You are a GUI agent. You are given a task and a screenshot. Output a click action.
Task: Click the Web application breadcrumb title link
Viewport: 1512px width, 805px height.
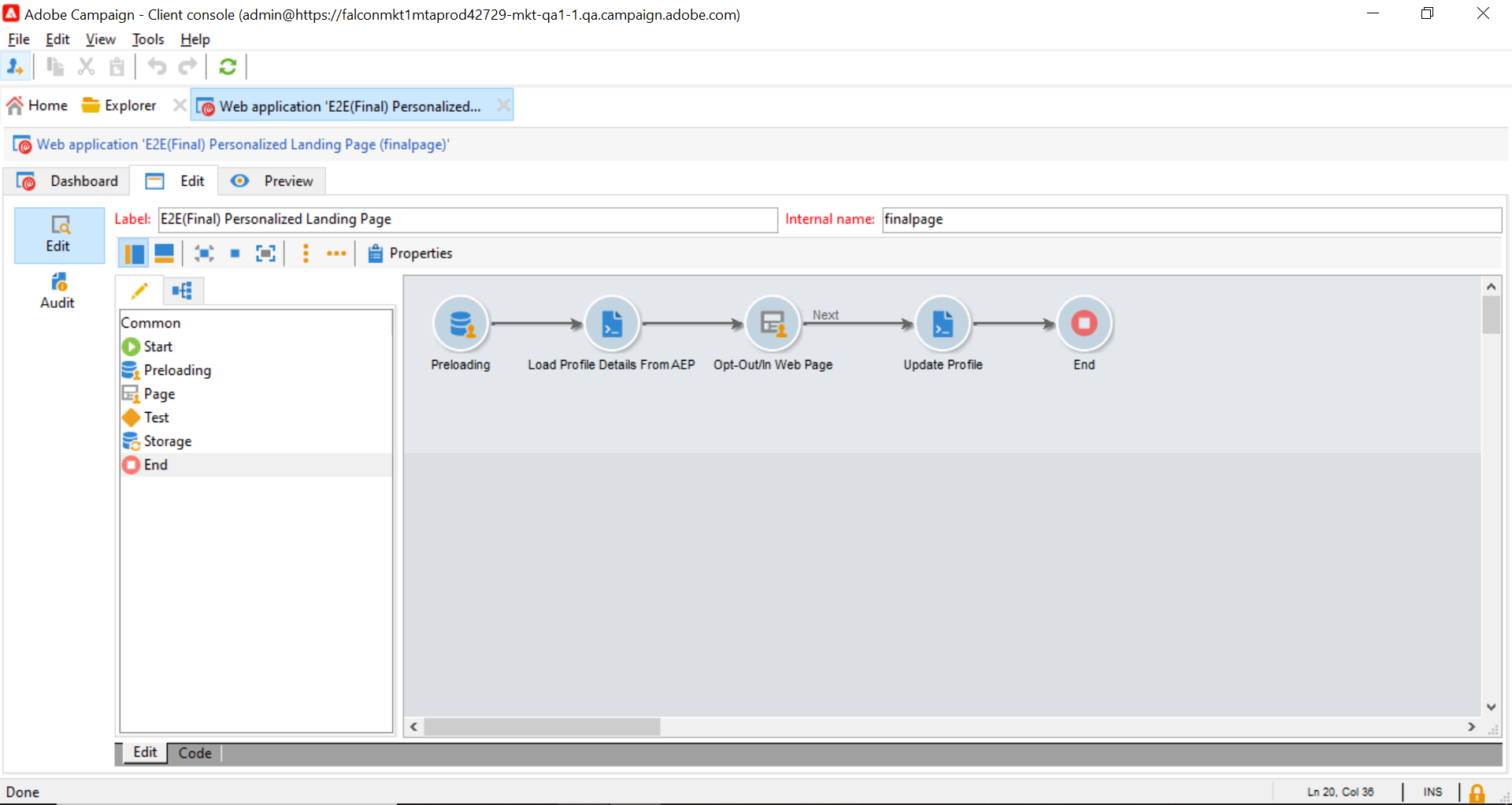pyautogui.click(x=243, y=145)
